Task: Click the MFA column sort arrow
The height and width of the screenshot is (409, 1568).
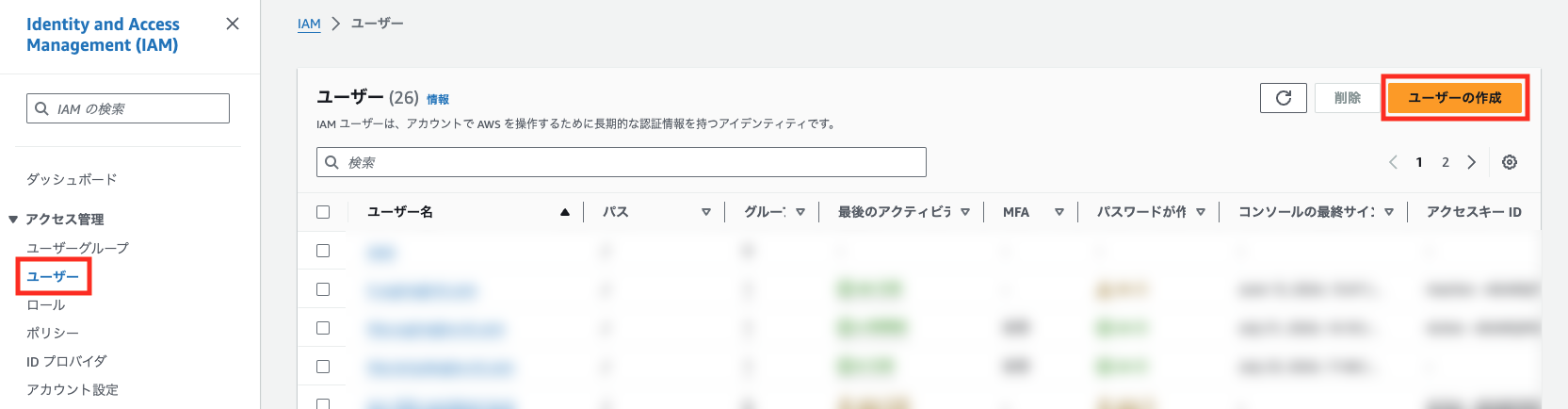Action: pos(1059,212)
